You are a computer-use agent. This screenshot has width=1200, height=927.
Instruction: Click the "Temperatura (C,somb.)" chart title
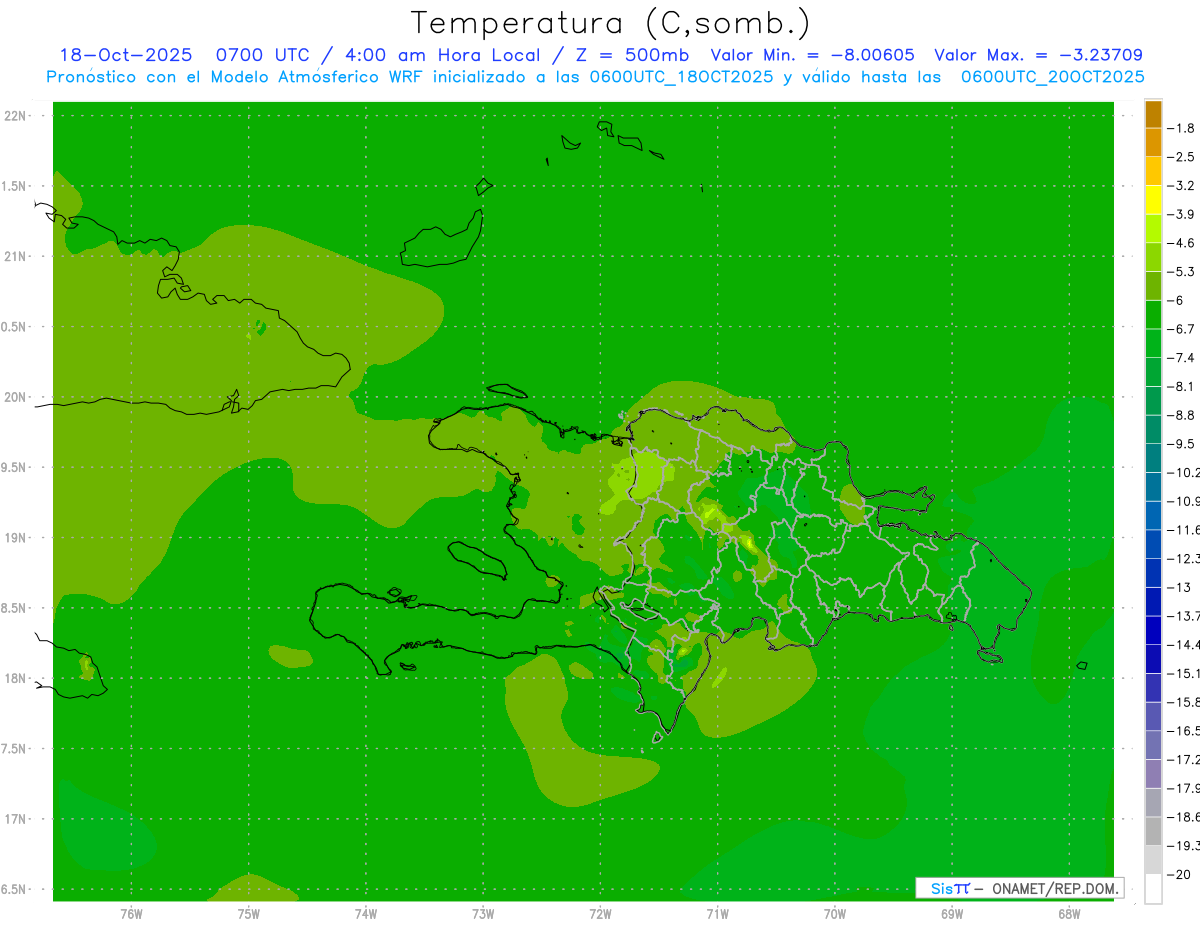pos(610,22)
